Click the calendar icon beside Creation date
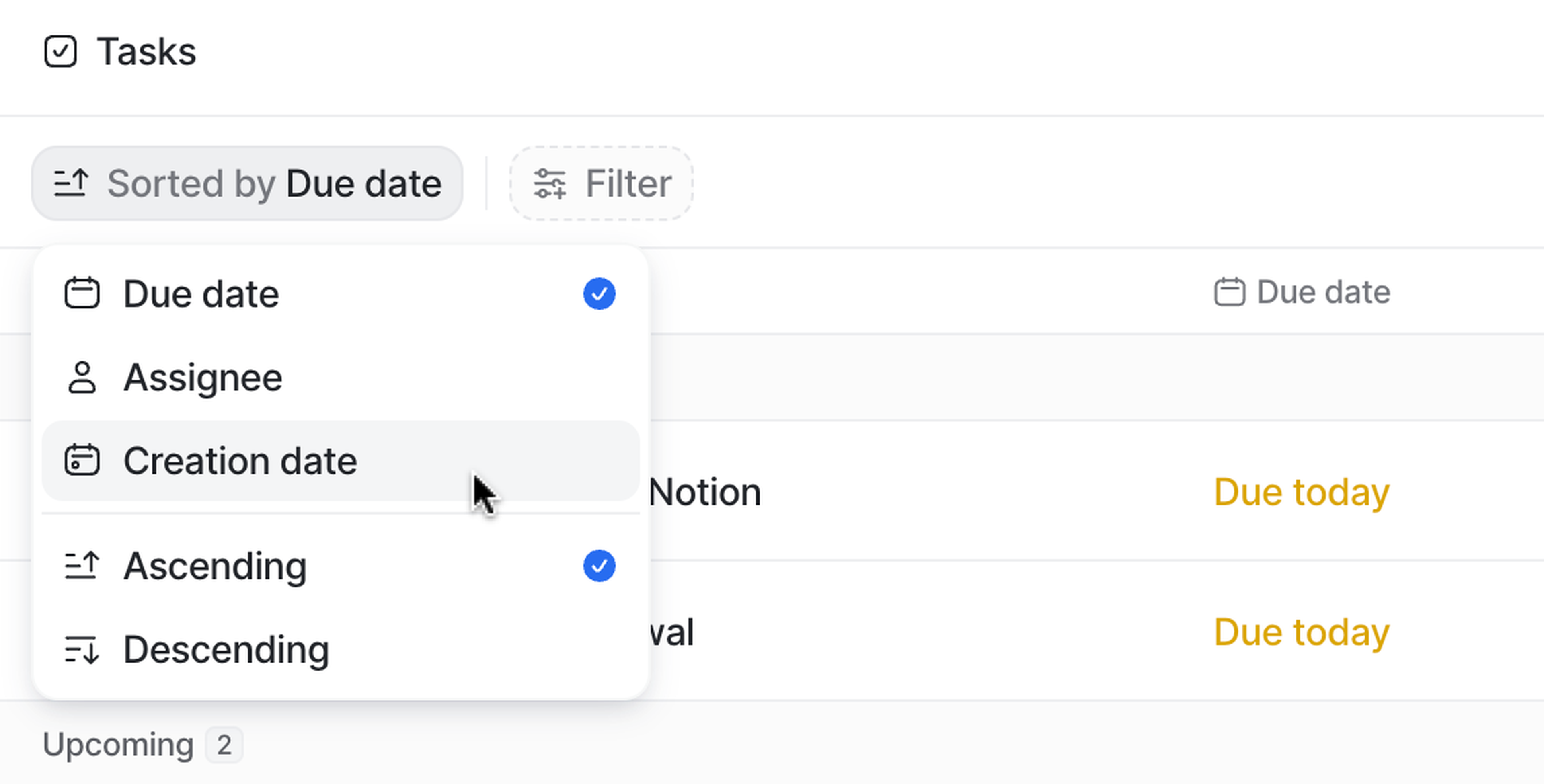The image size is (1544, 784). click(x=82, y=460)
